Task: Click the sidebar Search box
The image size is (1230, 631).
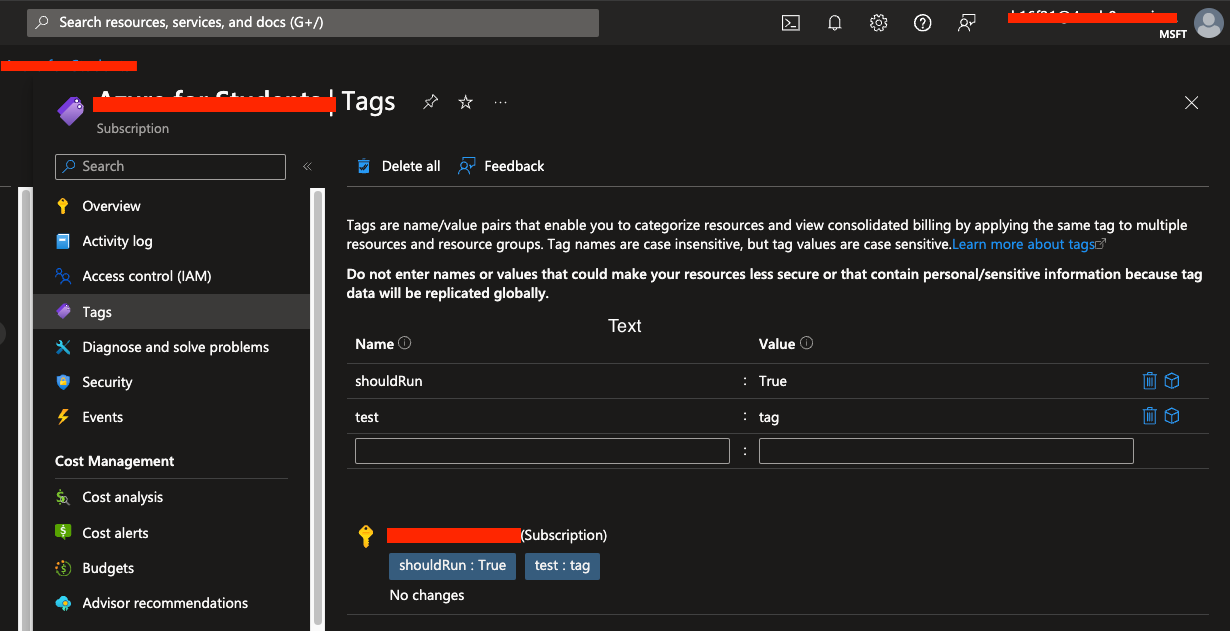Action: click(170, 166)
